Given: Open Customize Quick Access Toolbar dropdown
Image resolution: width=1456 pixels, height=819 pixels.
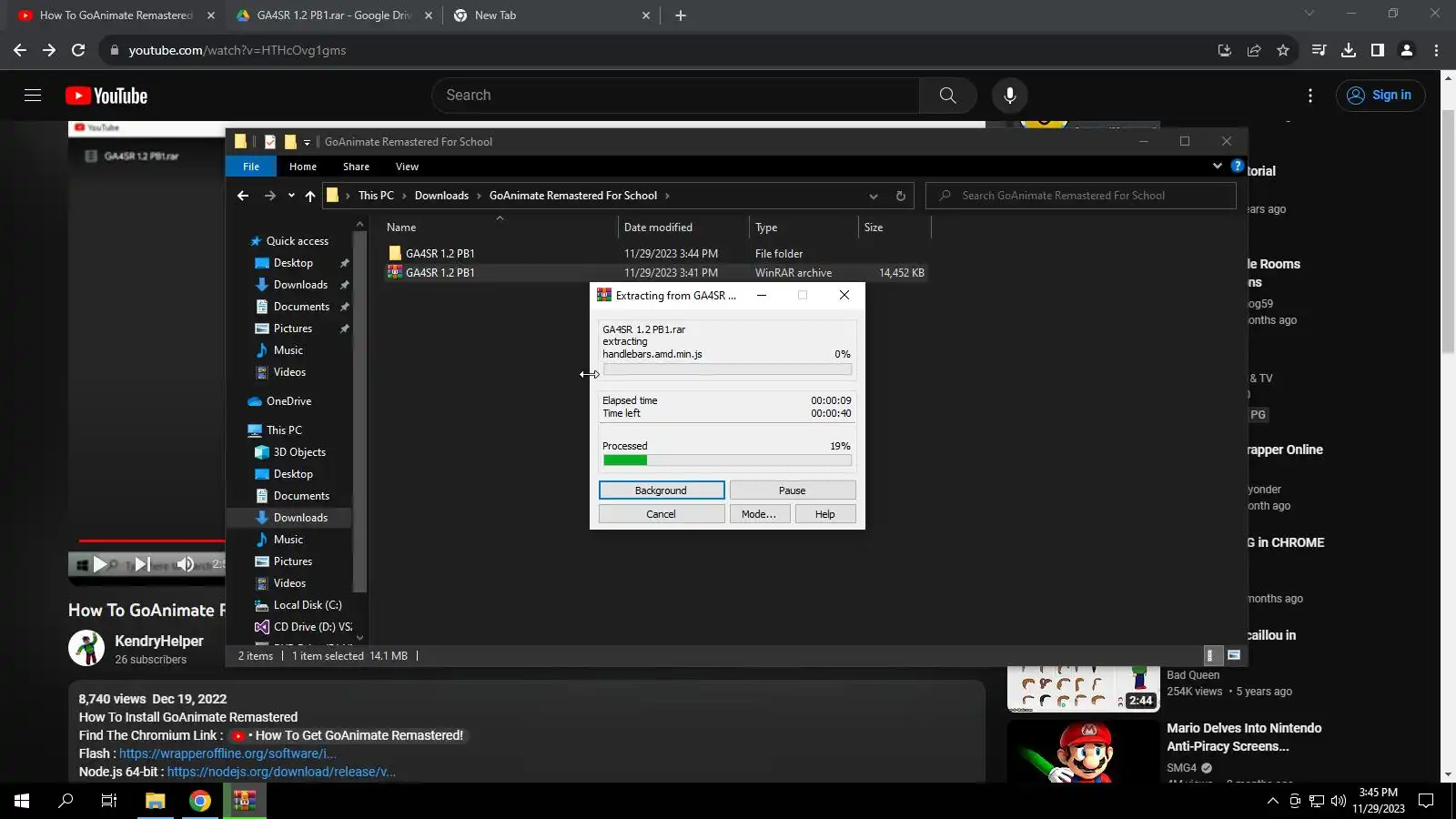Looking at the screenshot, I should coord(307,142).
